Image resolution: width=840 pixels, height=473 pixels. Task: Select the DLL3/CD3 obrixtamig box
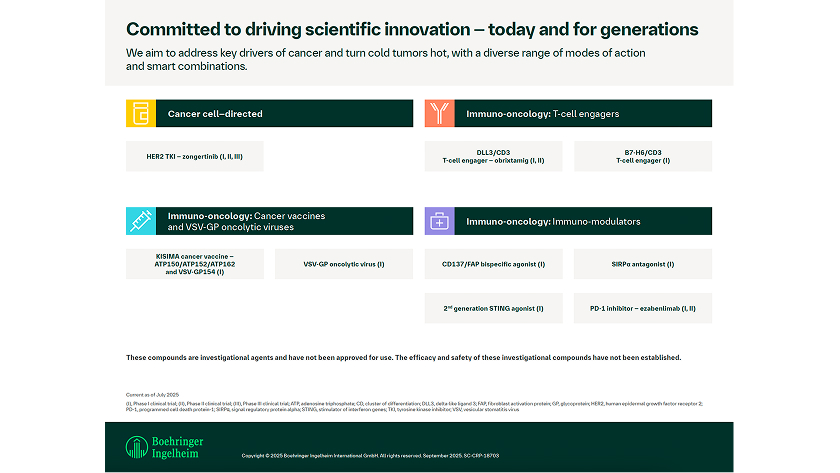pos(494,156)
